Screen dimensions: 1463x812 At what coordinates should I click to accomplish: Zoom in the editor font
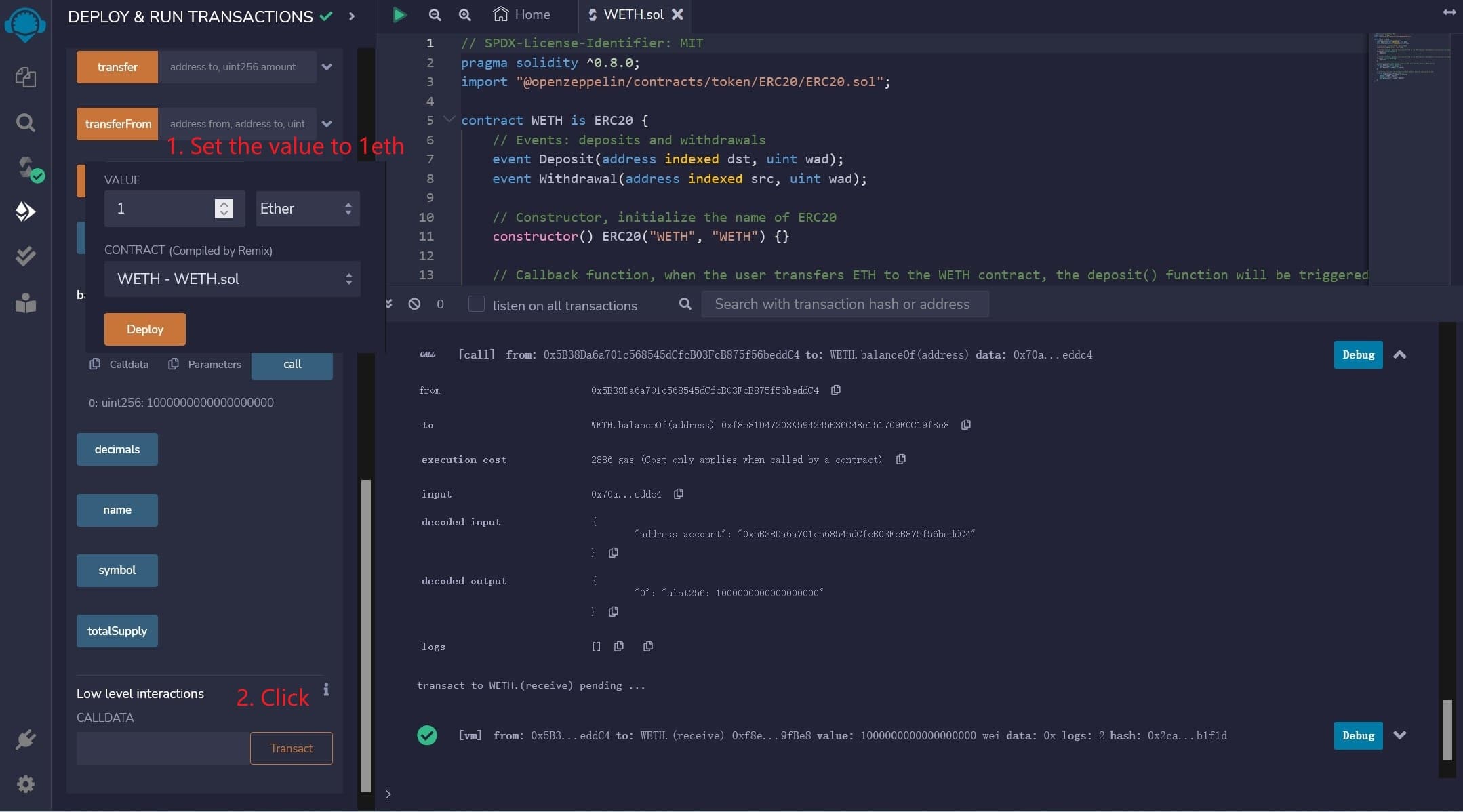click(x=464, y=14)
